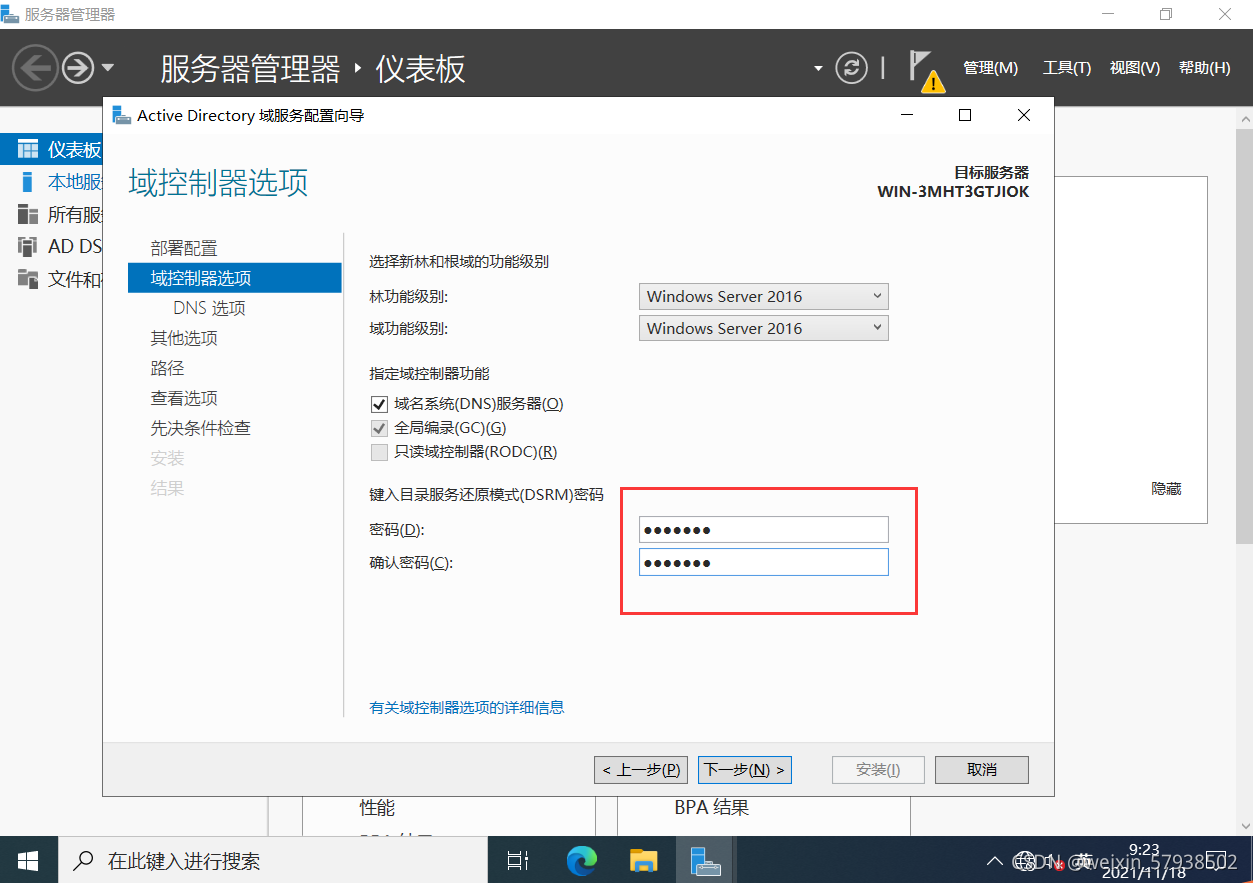Click the 隐藏 link in dashboard panel

(1167, 489)
